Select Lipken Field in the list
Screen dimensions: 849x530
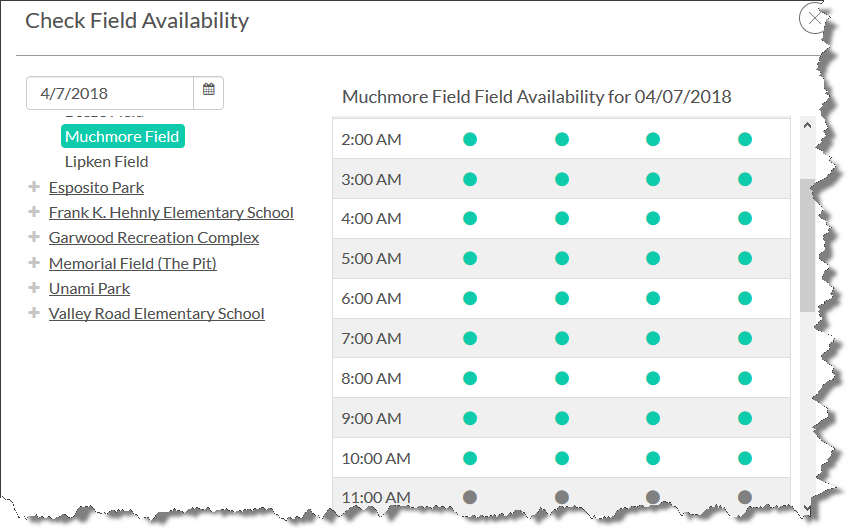(x=106, y=161)
